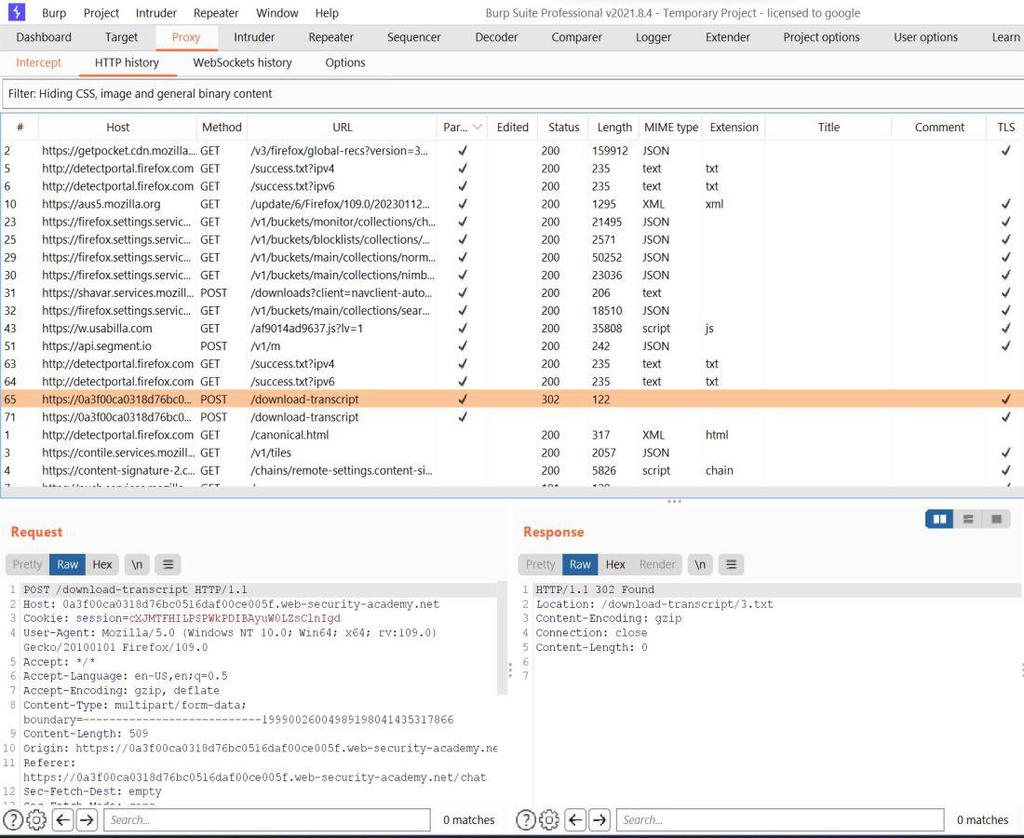
Task: Switch Request view to Pretty
Action: pyautogui.click(x=27, y=564)
